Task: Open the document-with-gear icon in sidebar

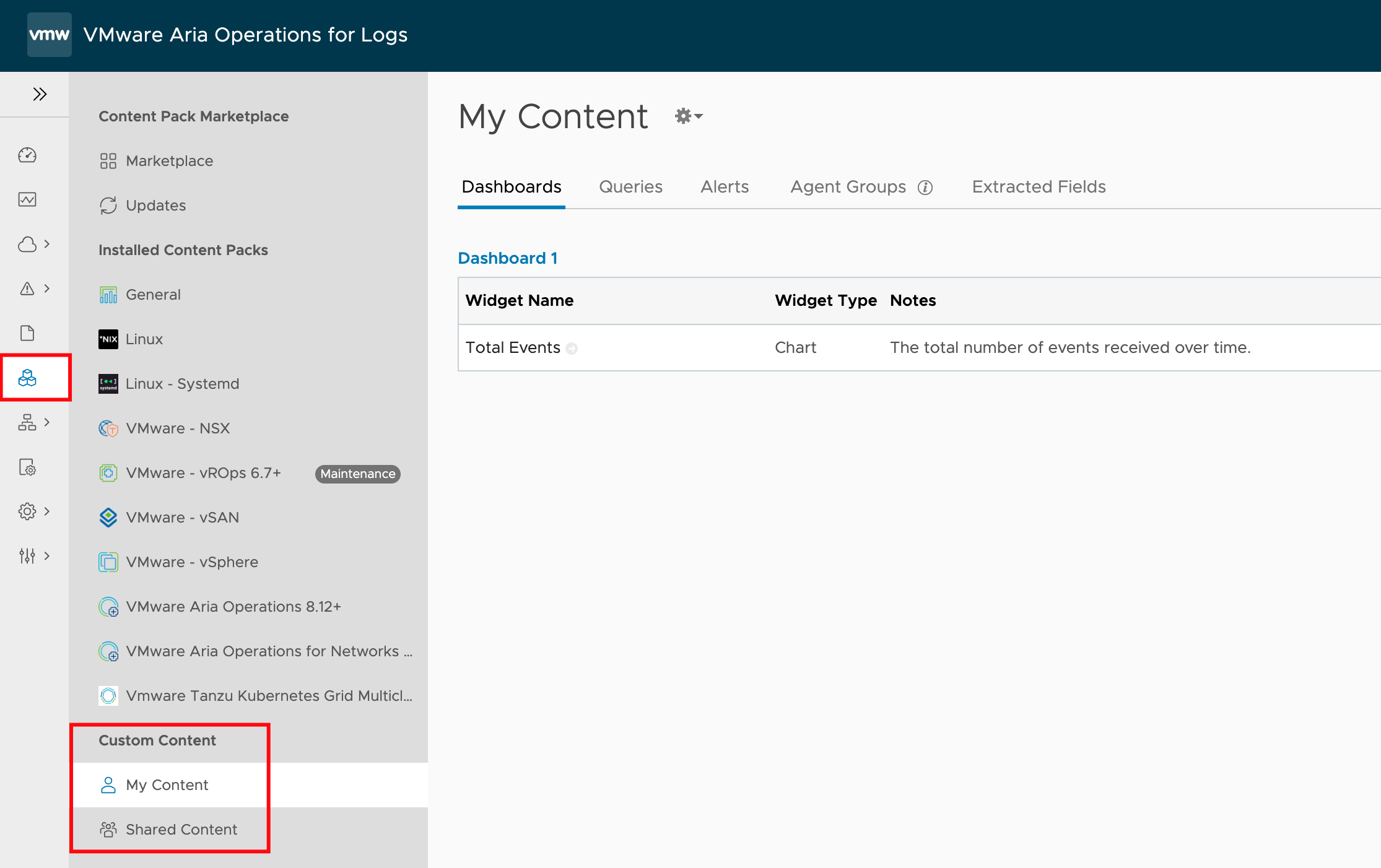Action: 27,467
